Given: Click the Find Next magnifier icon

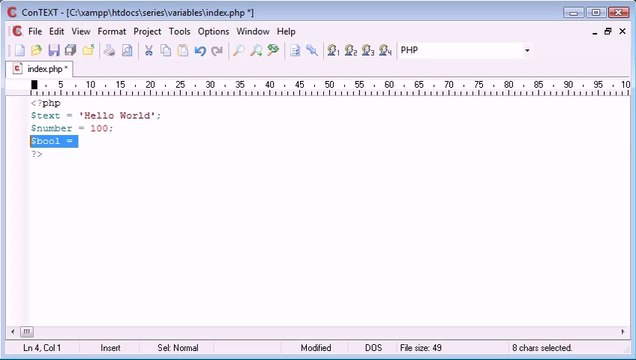Looking at the screenshot, I should coord(256,50).
